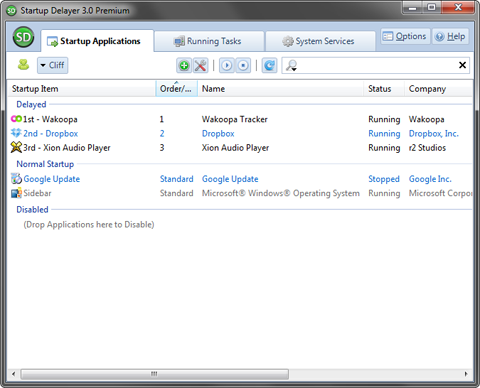This screenshot has width=480, height=388.
Task: Sort by the Status column header
Action: (x=384, y=89)
